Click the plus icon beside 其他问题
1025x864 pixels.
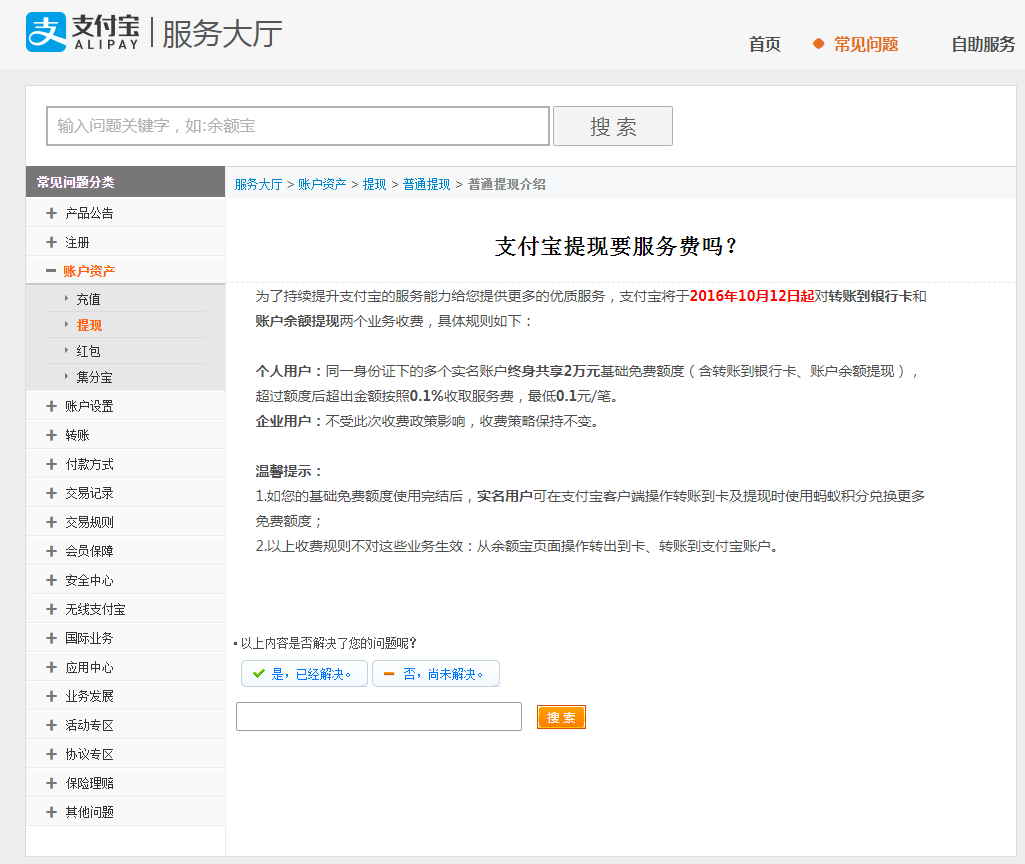pyautogui.click(x=51, y=812)
